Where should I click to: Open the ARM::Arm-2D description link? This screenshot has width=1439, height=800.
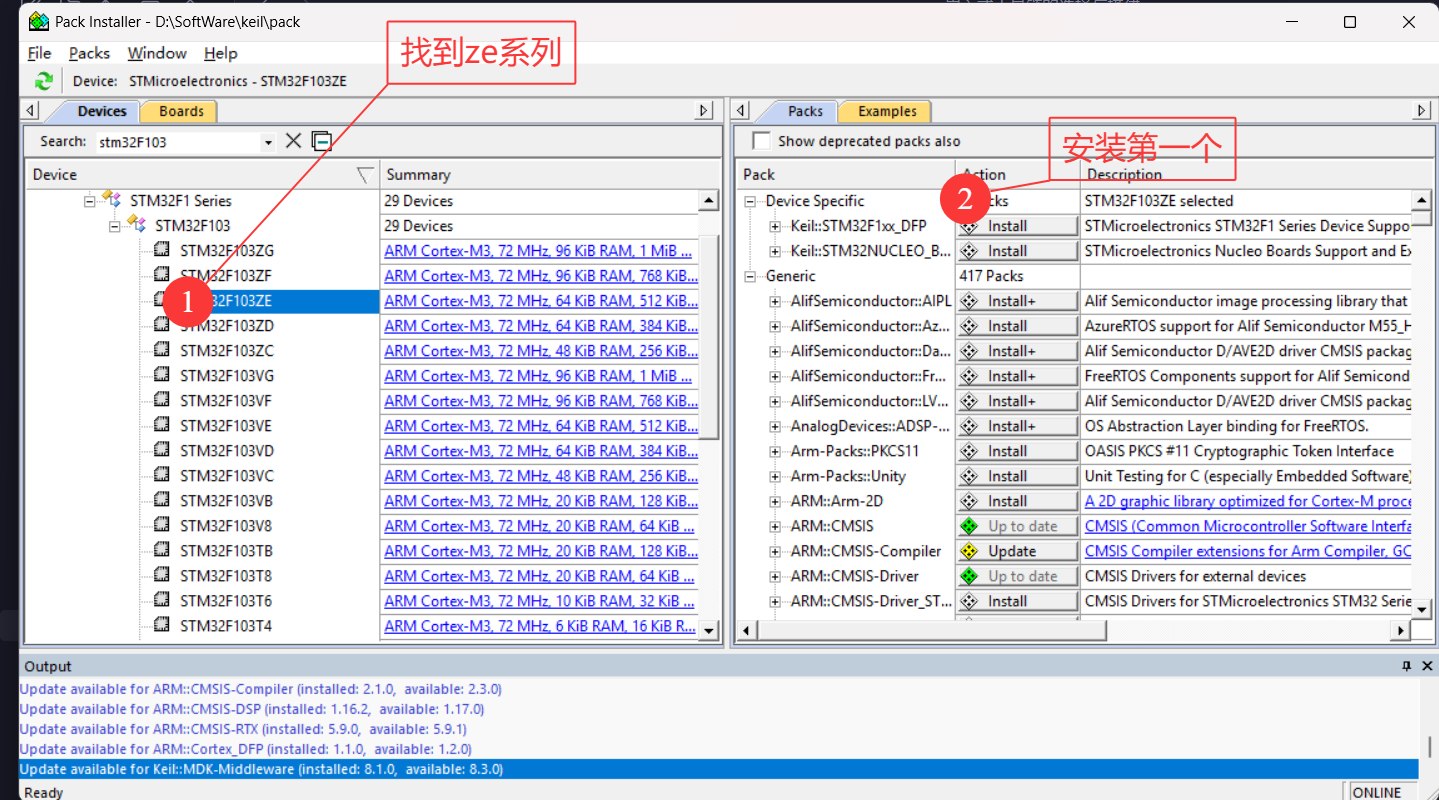[x=1248, y=501]
